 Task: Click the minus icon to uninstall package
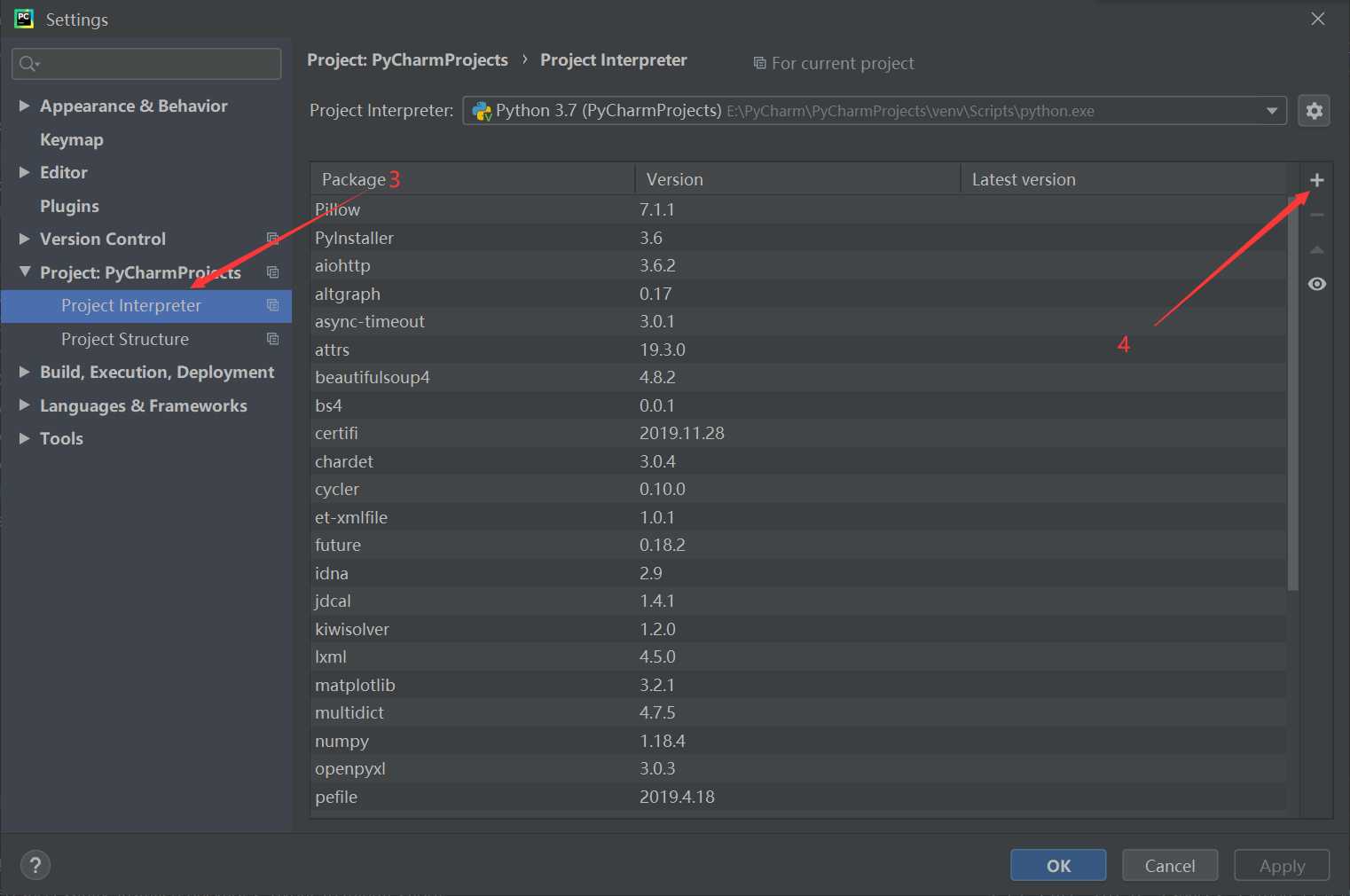[x=1316, y=215]
